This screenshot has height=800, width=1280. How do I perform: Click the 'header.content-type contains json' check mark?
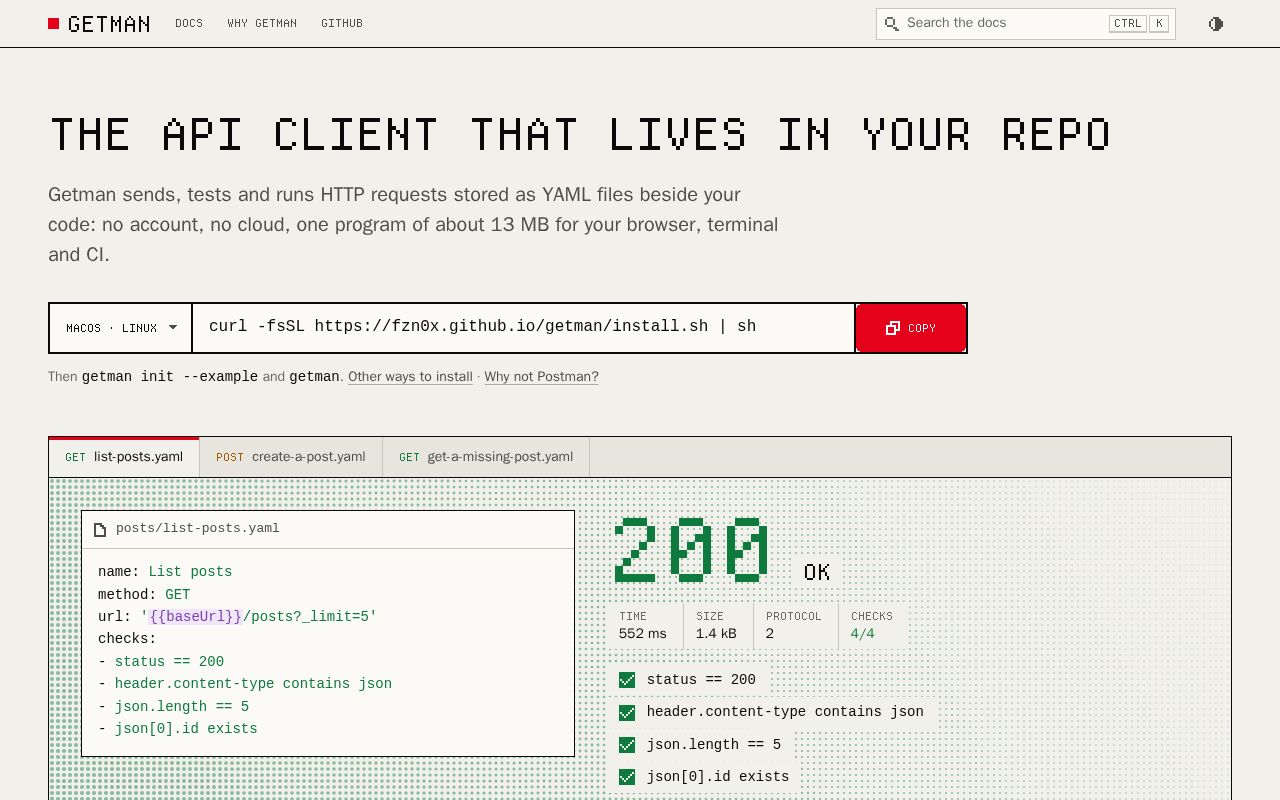[x=627, y=713]
